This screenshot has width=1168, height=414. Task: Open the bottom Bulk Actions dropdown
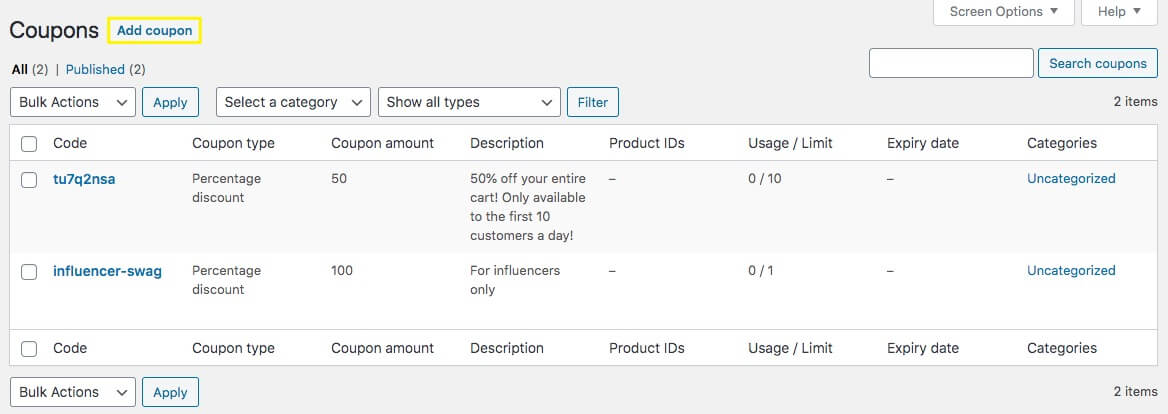(x=72, y=392)
